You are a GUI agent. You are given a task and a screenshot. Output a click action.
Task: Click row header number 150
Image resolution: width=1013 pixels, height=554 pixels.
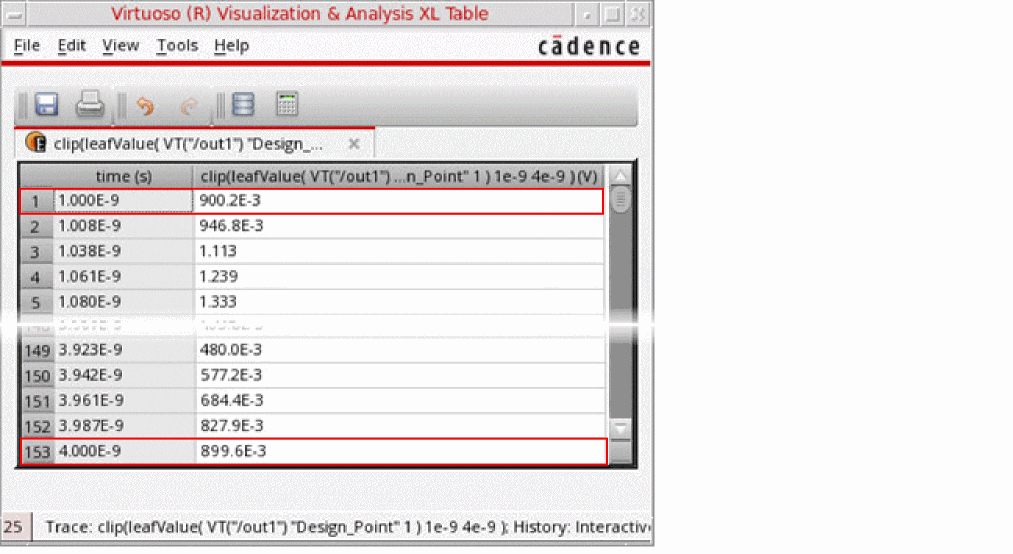click(37, 375)
